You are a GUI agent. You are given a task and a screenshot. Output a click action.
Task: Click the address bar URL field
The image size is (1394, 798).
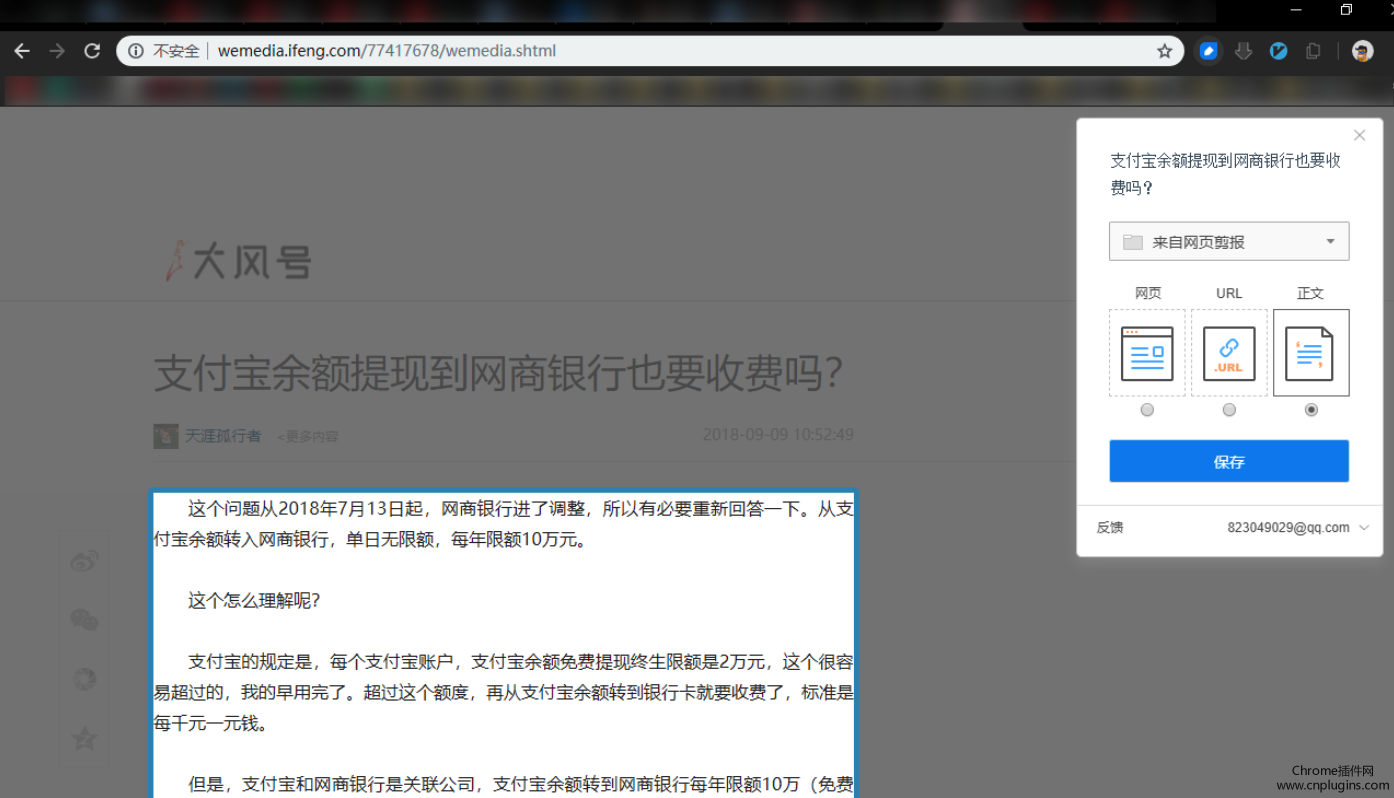coord(650,51)
